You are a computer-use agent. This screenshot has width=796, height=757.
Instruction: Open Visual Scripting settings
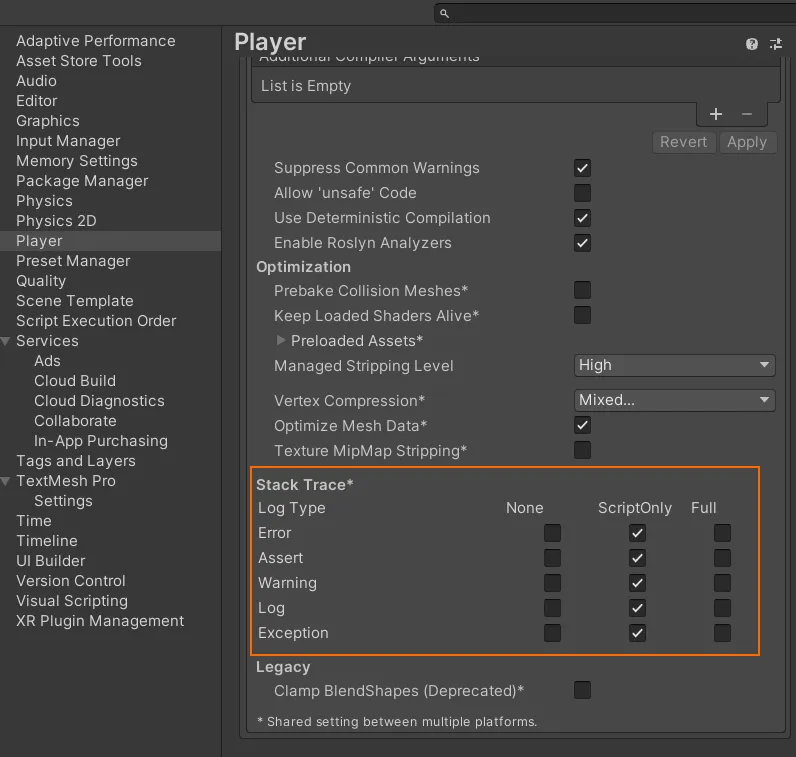point(72,601)
